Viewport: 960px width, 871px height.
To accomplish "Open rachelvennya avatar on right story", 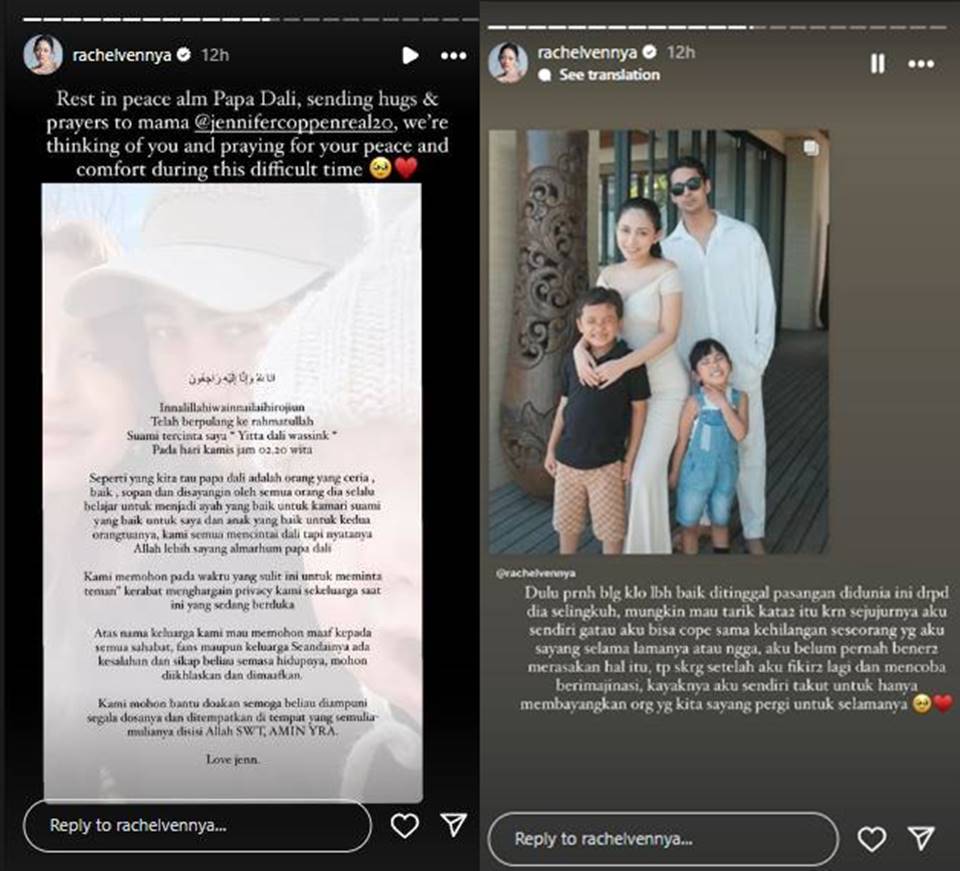I will tap(508, 62).
